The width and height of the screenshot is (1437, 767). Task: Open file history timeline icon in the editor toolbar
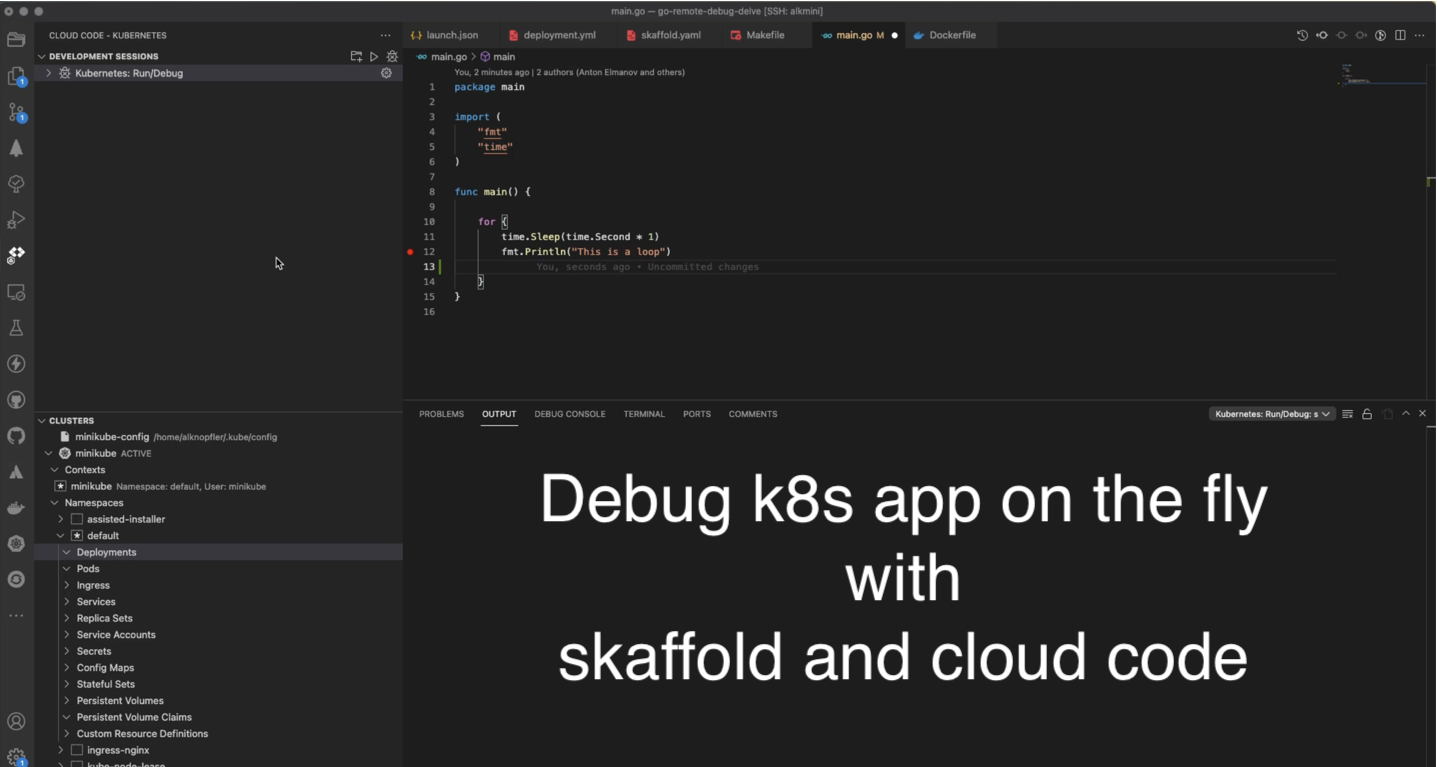pyautogui.click(x=1302, y=35)
